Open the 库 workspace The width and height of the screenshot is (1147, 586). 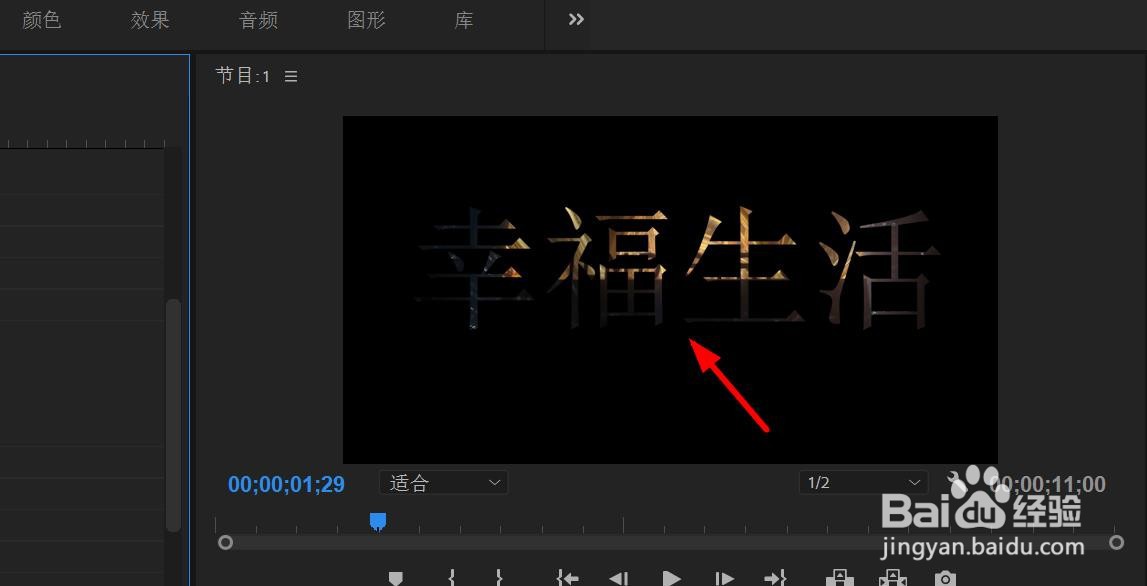[x=463, y=19]
